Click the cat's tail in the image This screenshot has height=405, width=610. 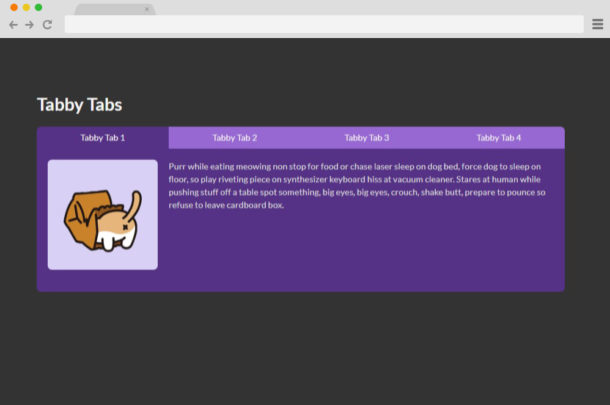pos(134,205)
